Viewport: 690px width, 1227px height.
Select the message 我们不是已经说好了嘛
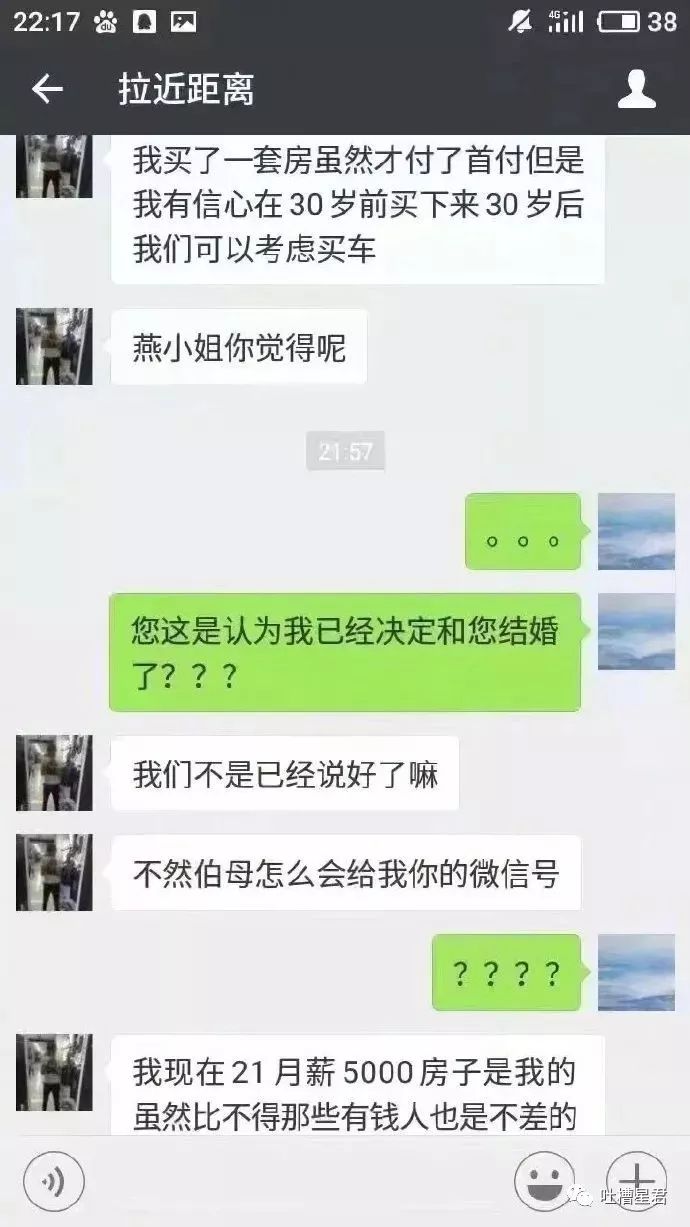(285, 774)
